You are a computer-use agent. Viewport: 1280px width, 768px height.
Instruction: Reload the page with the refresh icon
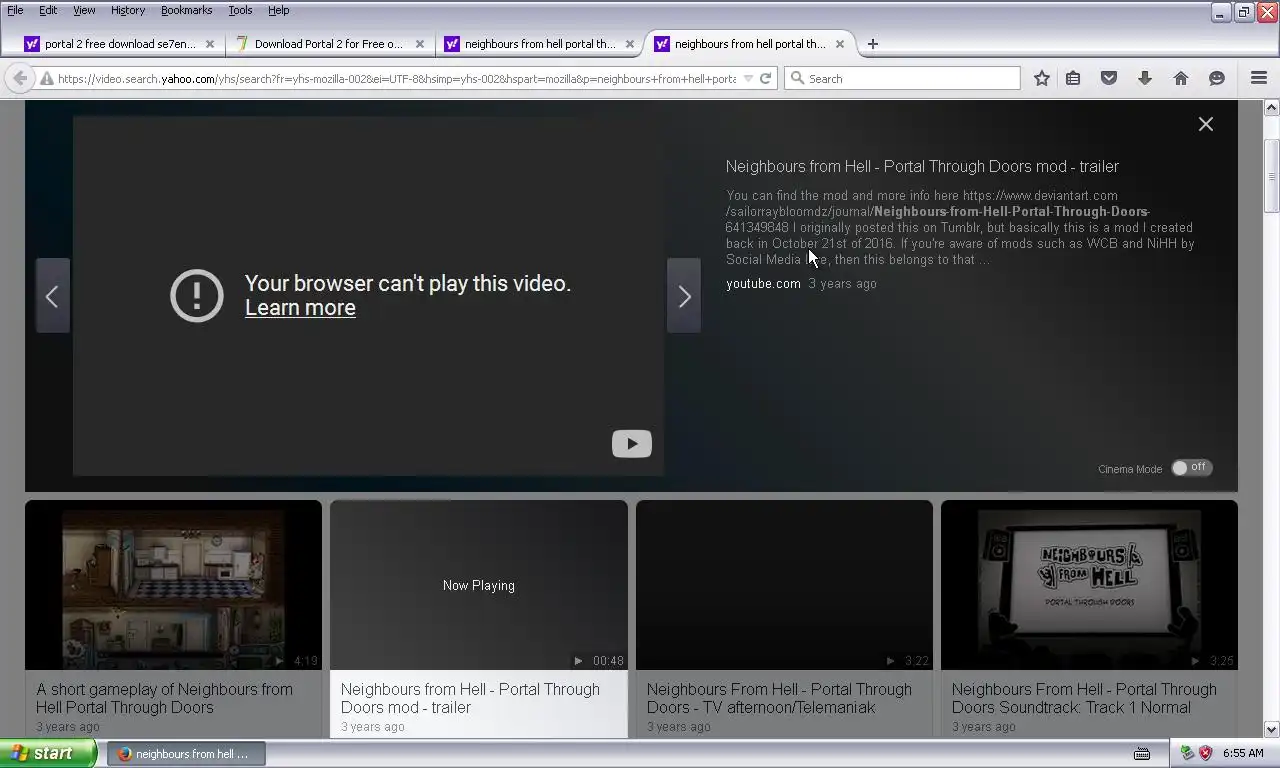765,78
